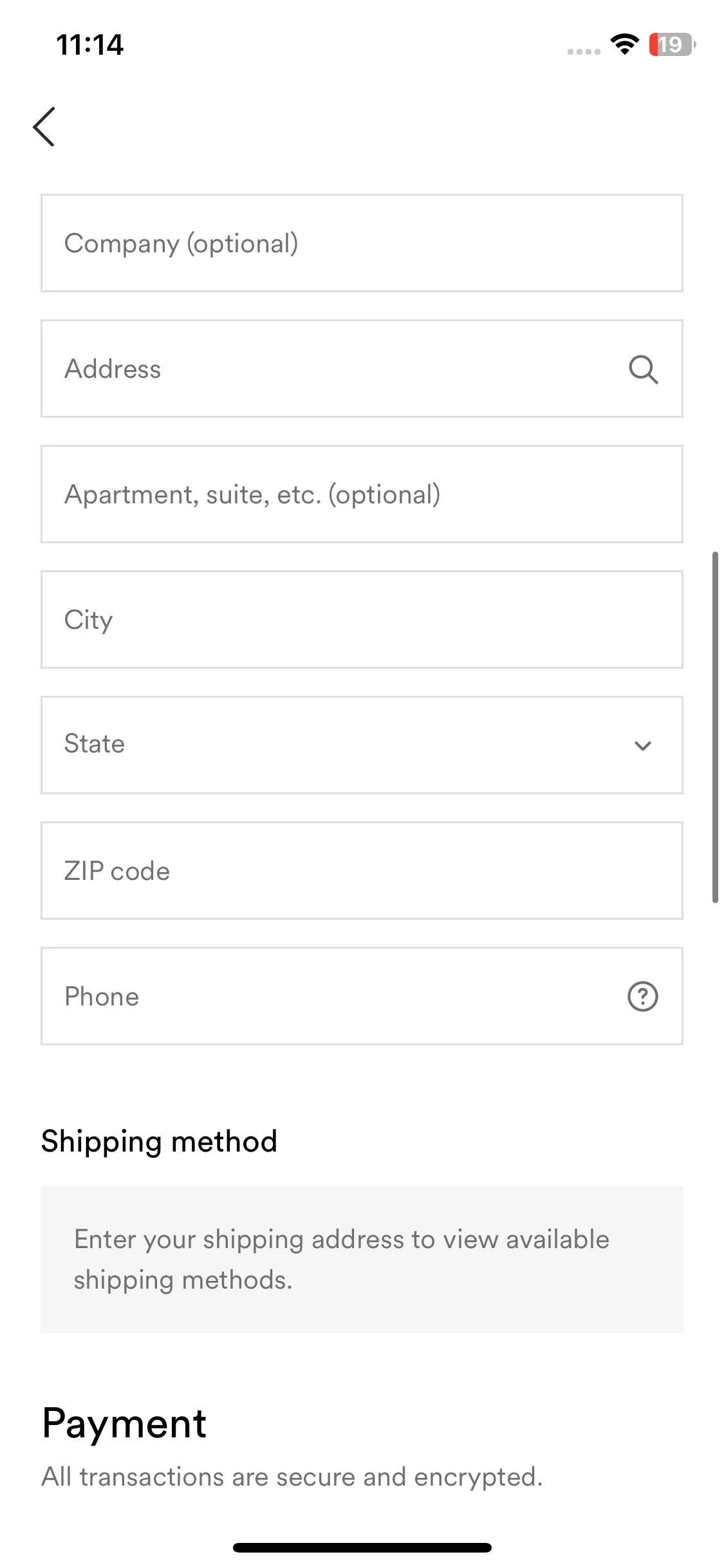Tap the bottom home indicator bar
The height and width of the screenshot is (1568, 724).
[x=362, y=1547]
